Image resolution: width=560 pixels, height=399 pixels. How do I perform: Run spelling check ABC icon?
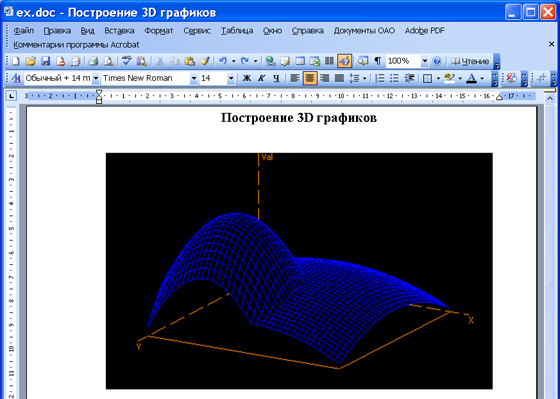[x=126, y=61]
